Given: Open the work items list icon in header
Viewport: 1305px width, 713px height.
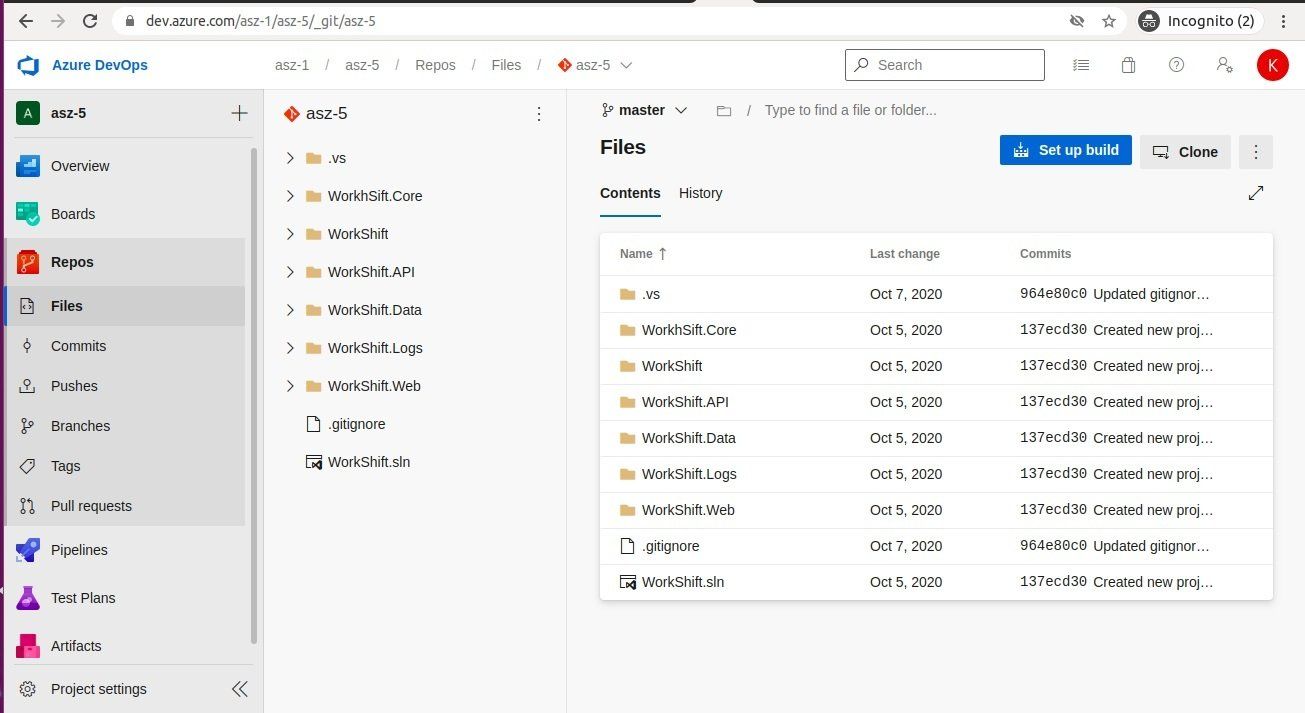Looking at the screenshot, I should (1081, 65).
